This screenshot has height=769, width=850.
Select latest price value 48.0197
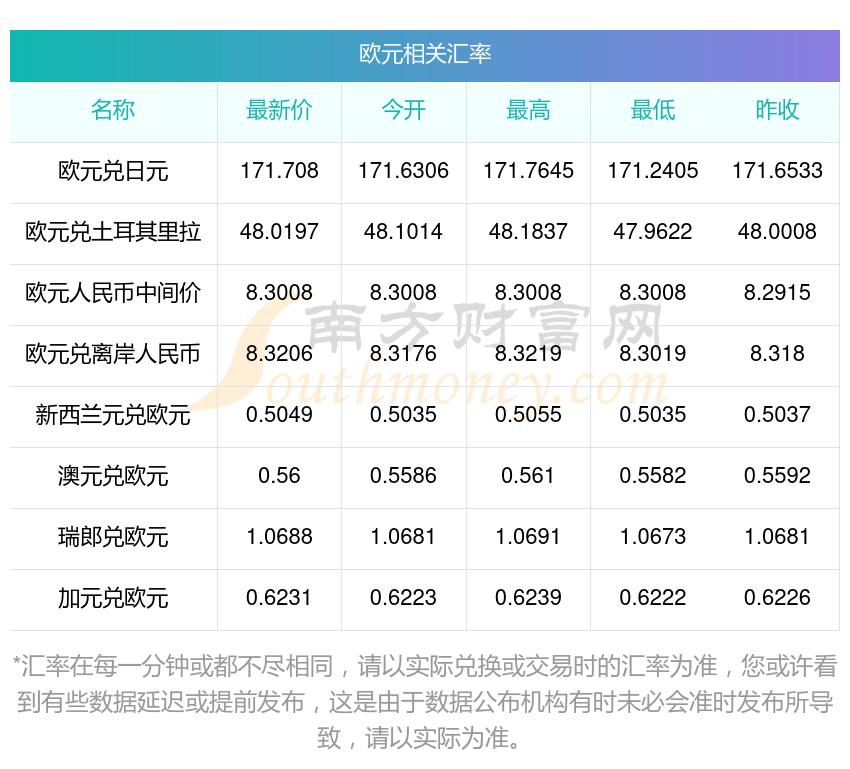coord(279,232)
